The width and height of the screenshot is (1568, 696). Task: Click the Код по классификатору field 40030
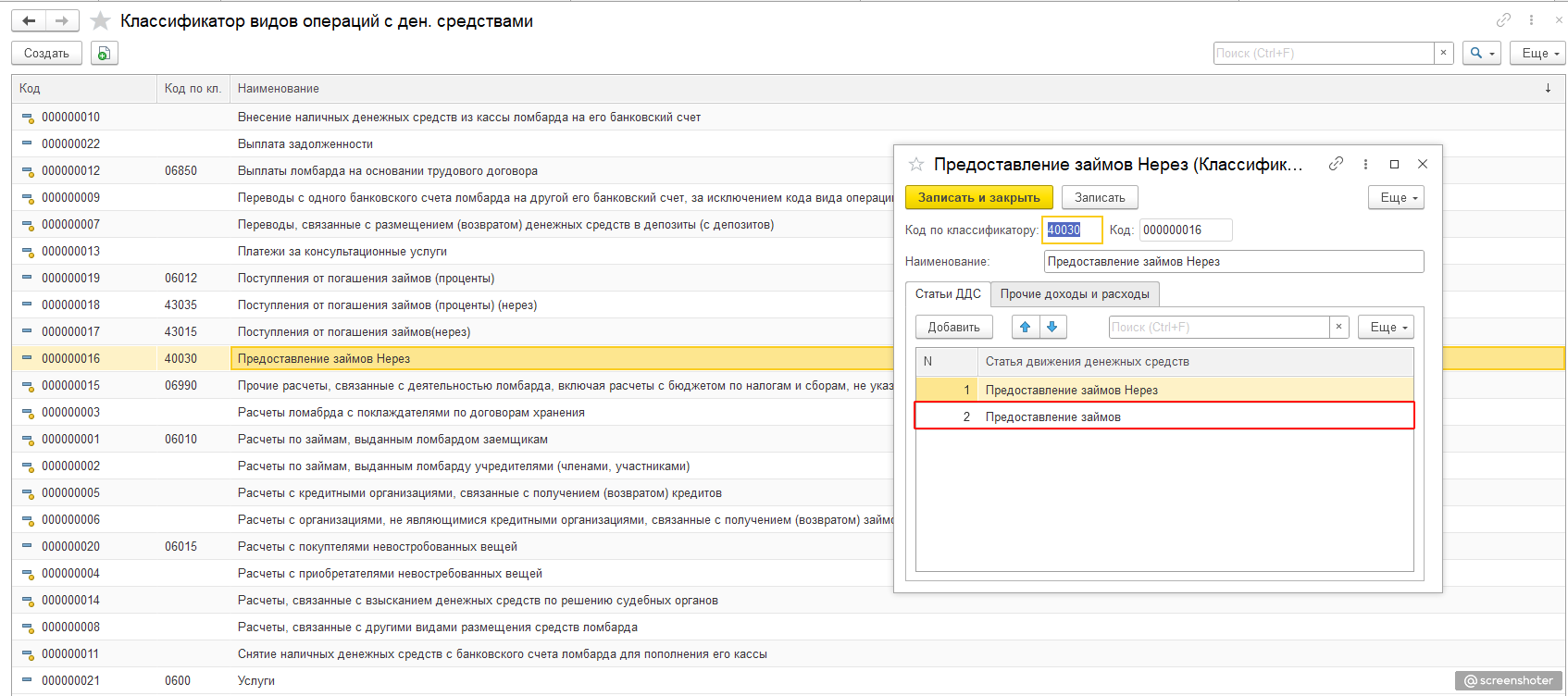point(1072,230)
